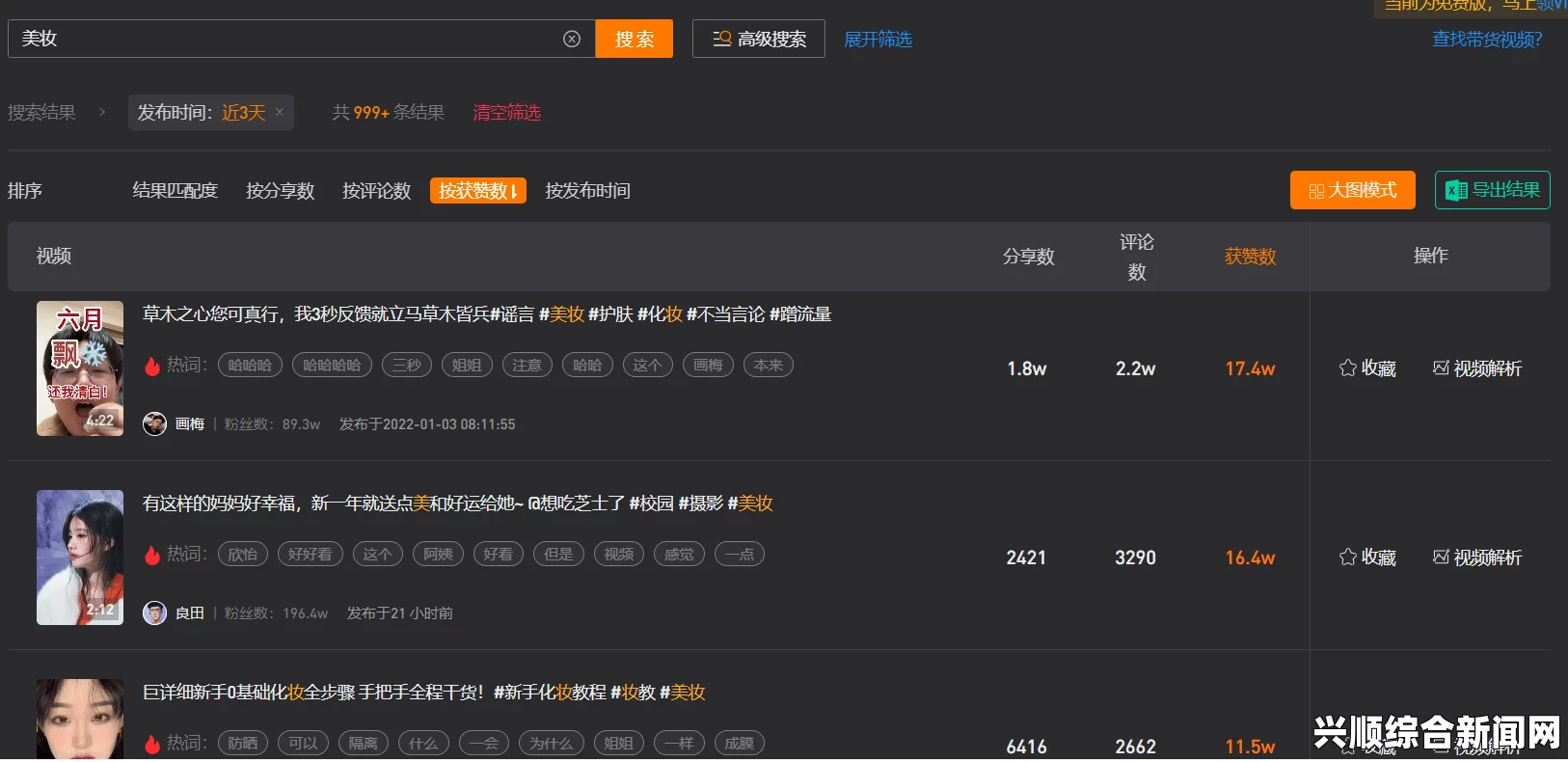Click the flame icon in third video row
The width and height of the screenshot is (1568, 762).
coord(151,744)
